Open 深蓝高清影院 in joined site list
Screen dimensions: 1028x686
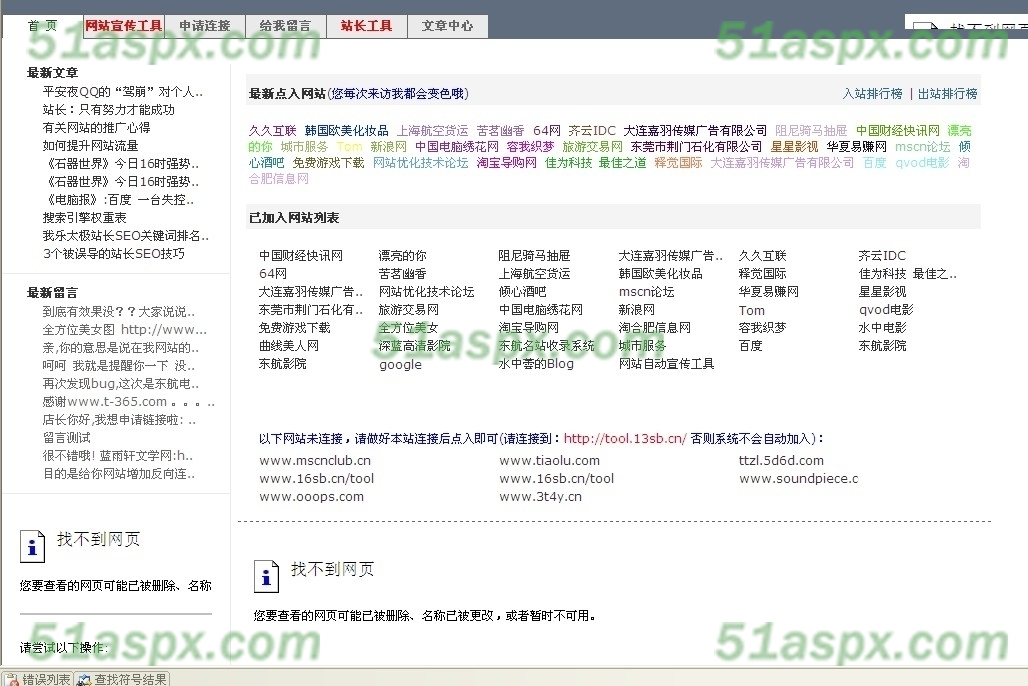[x=415, y=346]
